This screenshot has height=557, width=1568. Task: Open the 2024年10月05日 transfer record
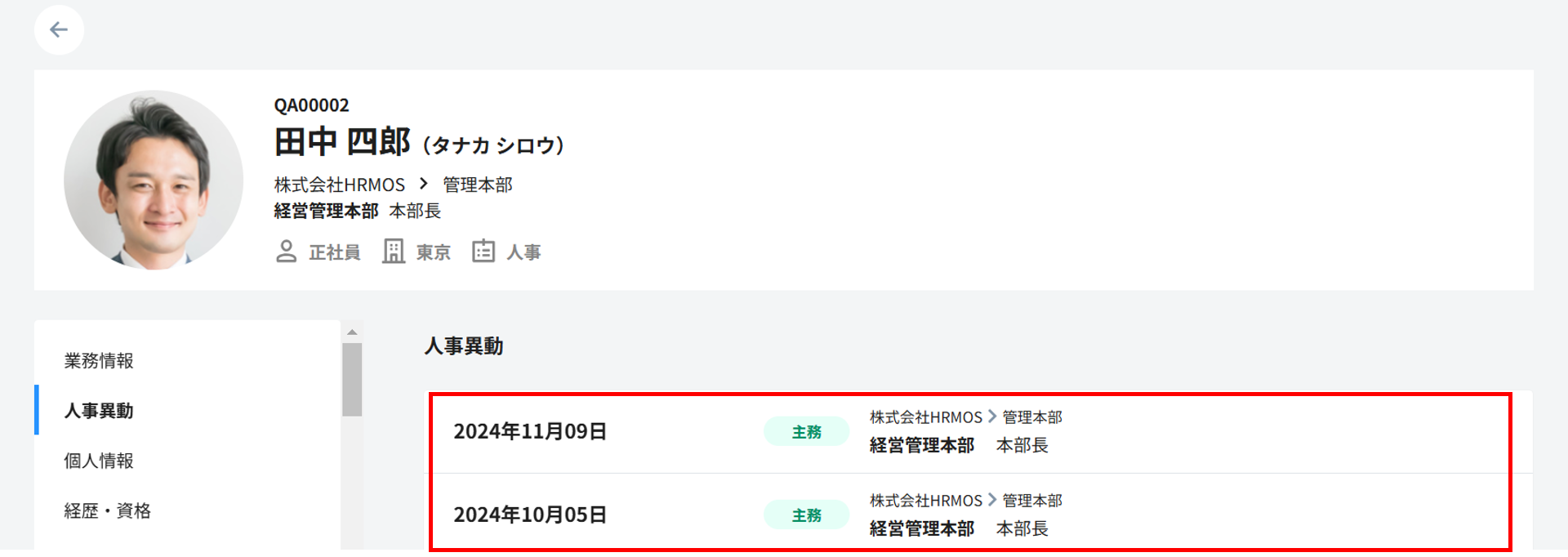point(531,515)
